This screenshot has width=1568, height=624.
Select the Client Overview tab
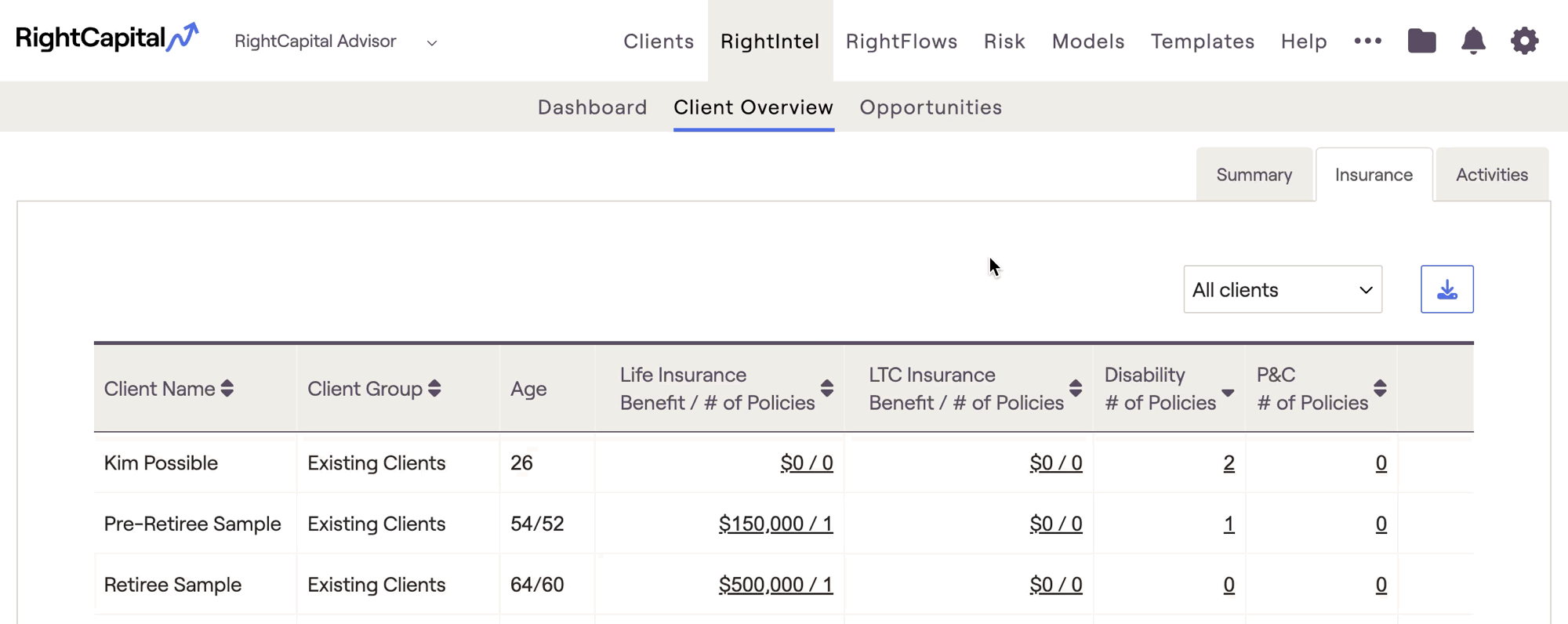pyautogui.click(x=753, y=107)
